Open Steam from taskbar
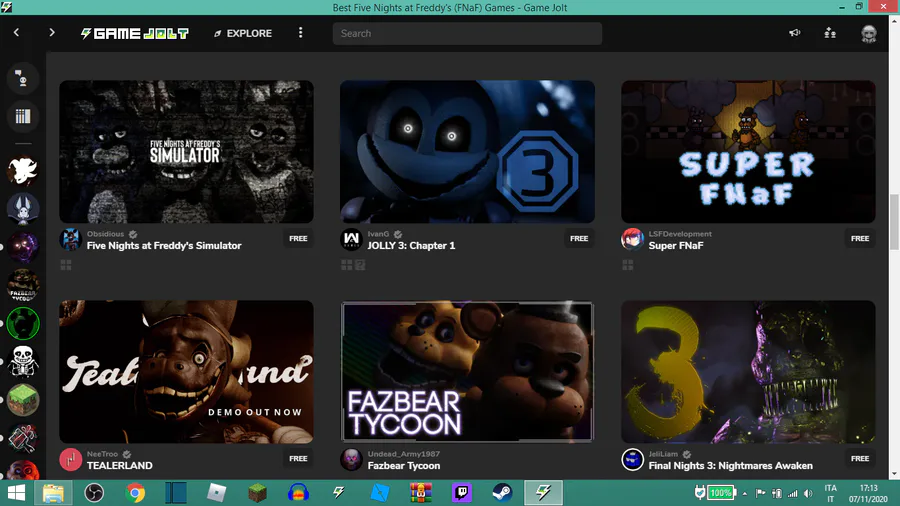 tap(502, 493)
